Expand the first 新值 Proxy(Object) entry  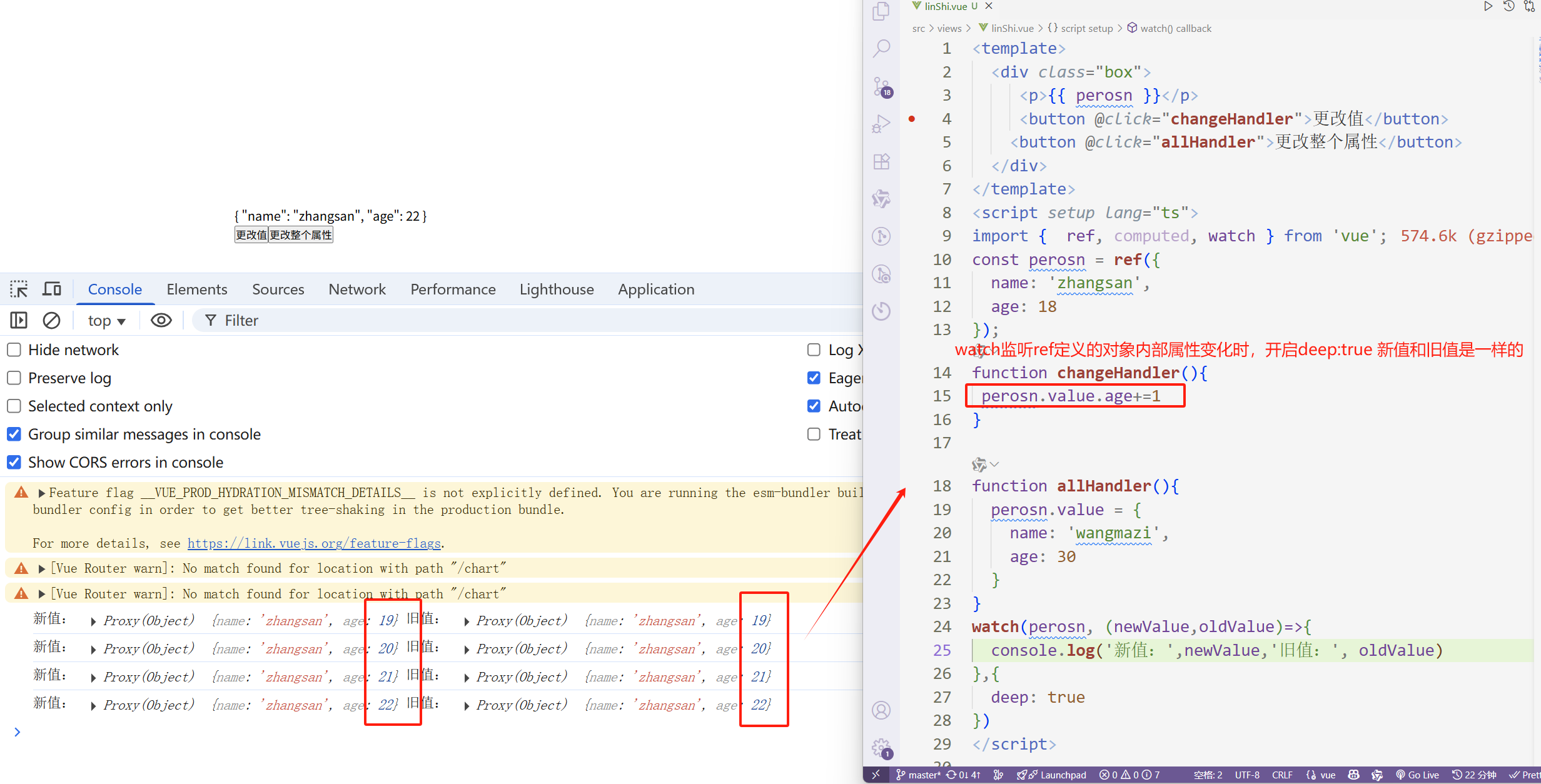(93, 621)
